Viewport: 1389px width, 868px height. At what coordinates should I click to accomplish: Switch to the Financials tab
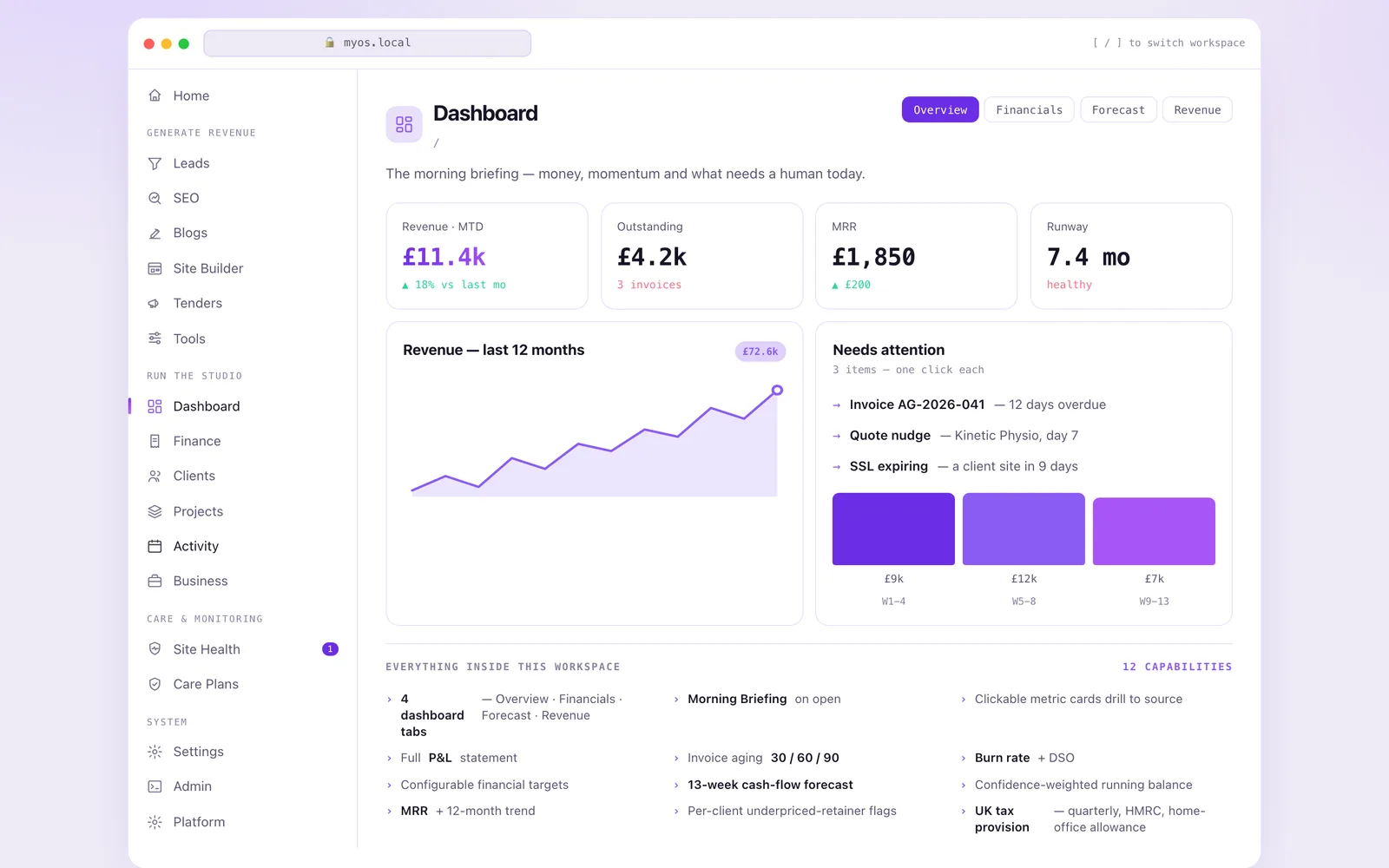(x=1029, y=109)
